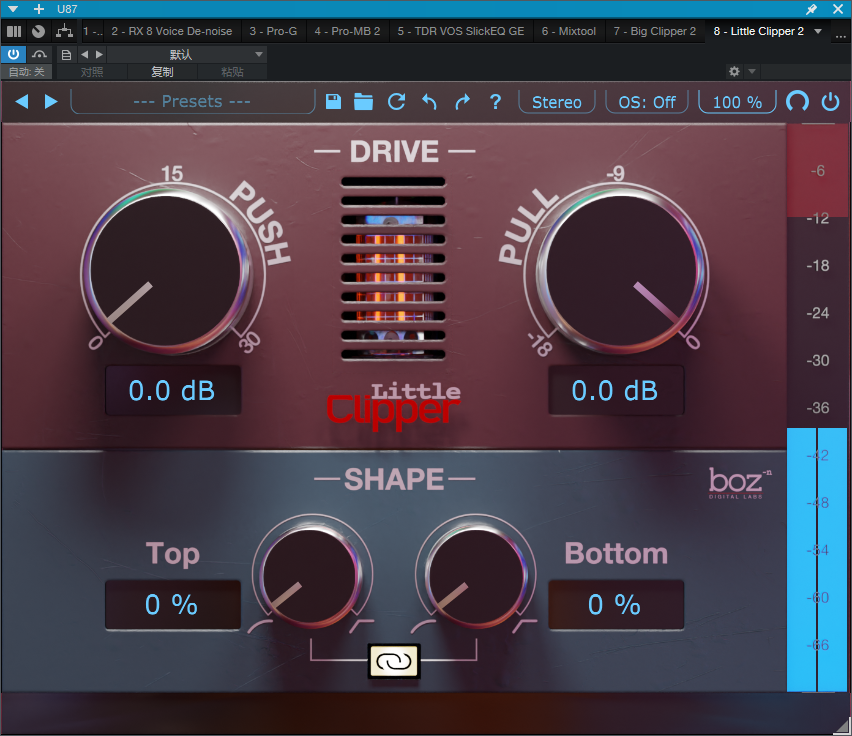Click the gain-match headphone arc icon
The width and height of the screenshot is (852, 736).
(797, 102)
